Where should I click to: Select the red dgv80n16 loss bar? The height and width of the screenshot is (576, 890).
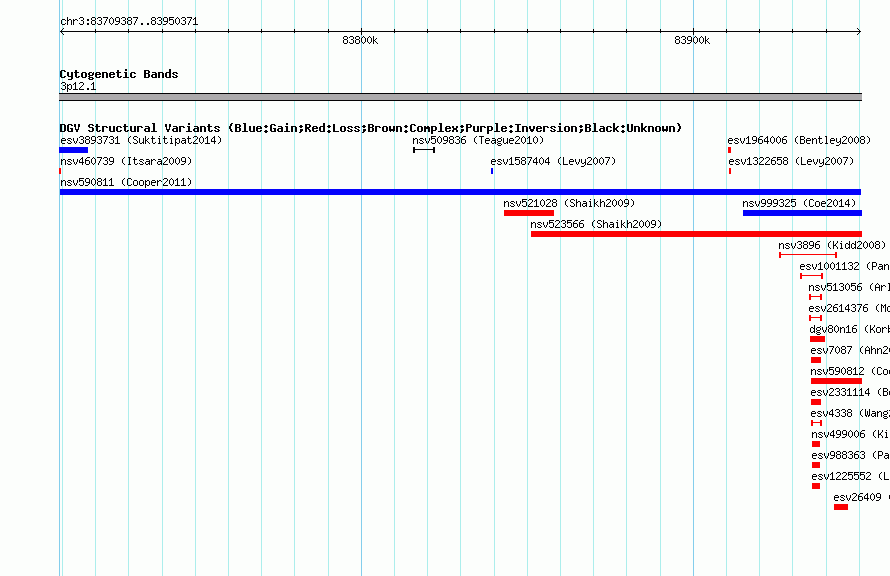817,339
